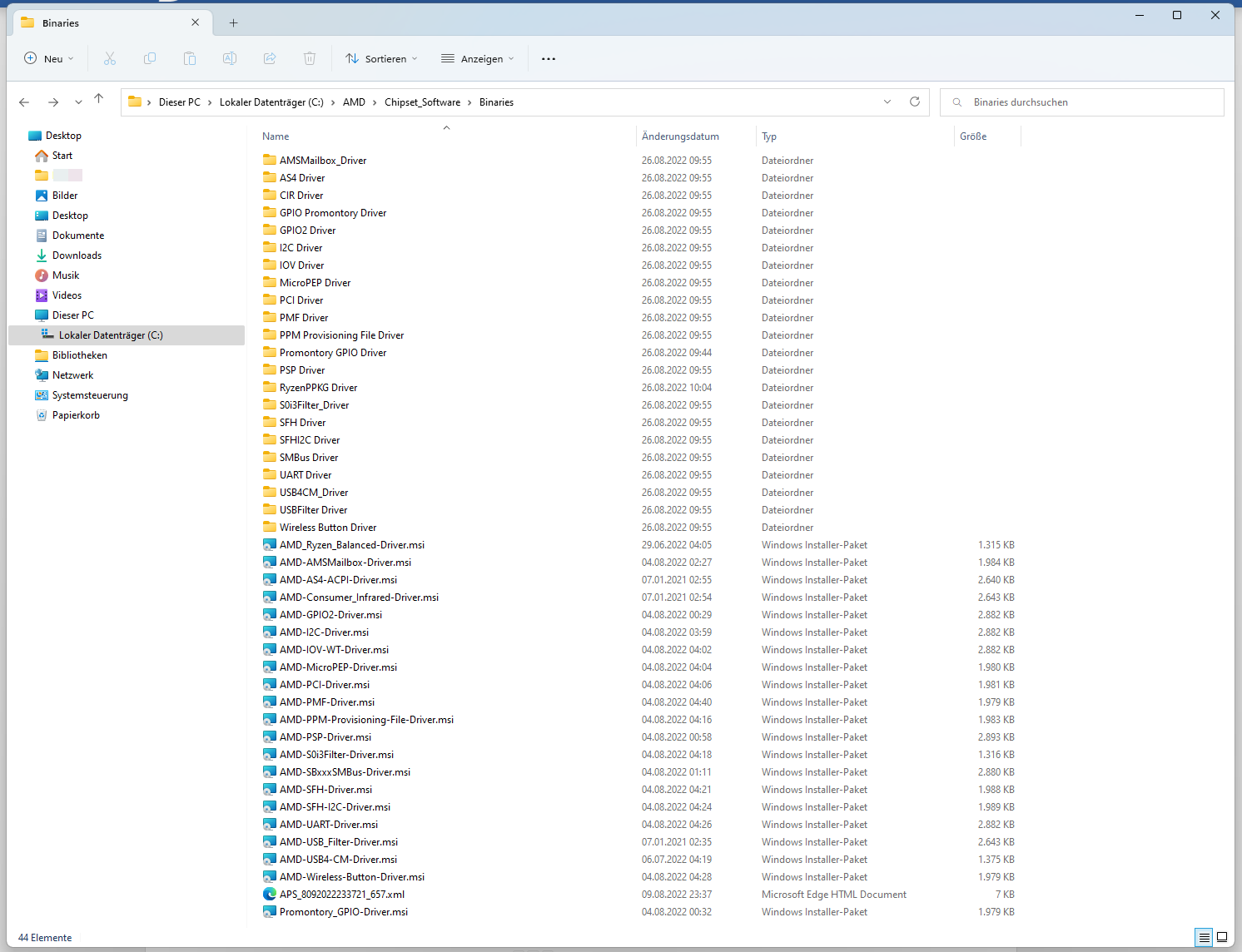This screenshot has width=1242, height=952.
Task: Expand chevron after Chipset_Software in breadcrumb
Action: 469,102
